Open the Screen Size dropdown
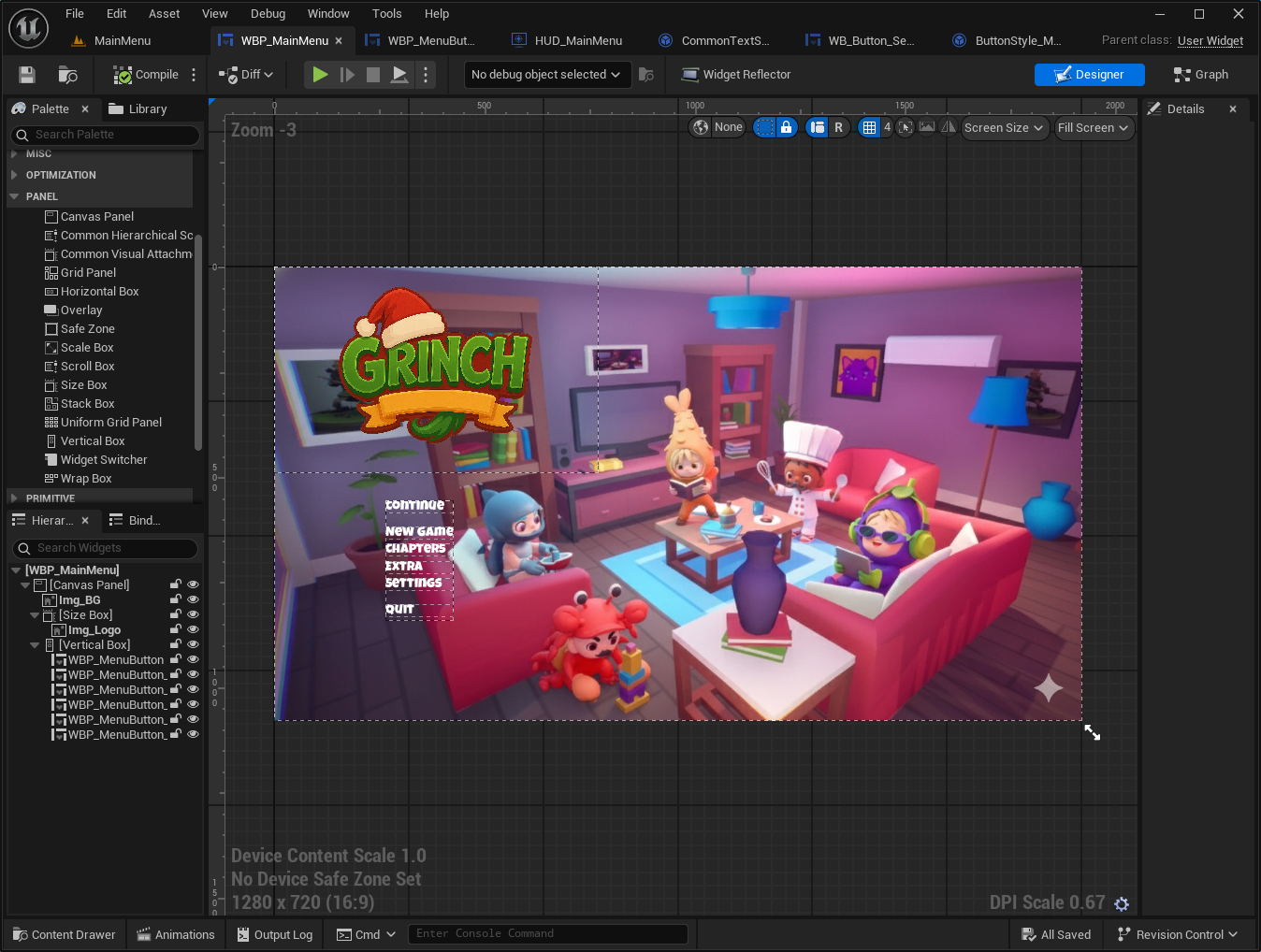This screenshot has height=952, width=1261. pyautogui.click(x=1004, y=127)
